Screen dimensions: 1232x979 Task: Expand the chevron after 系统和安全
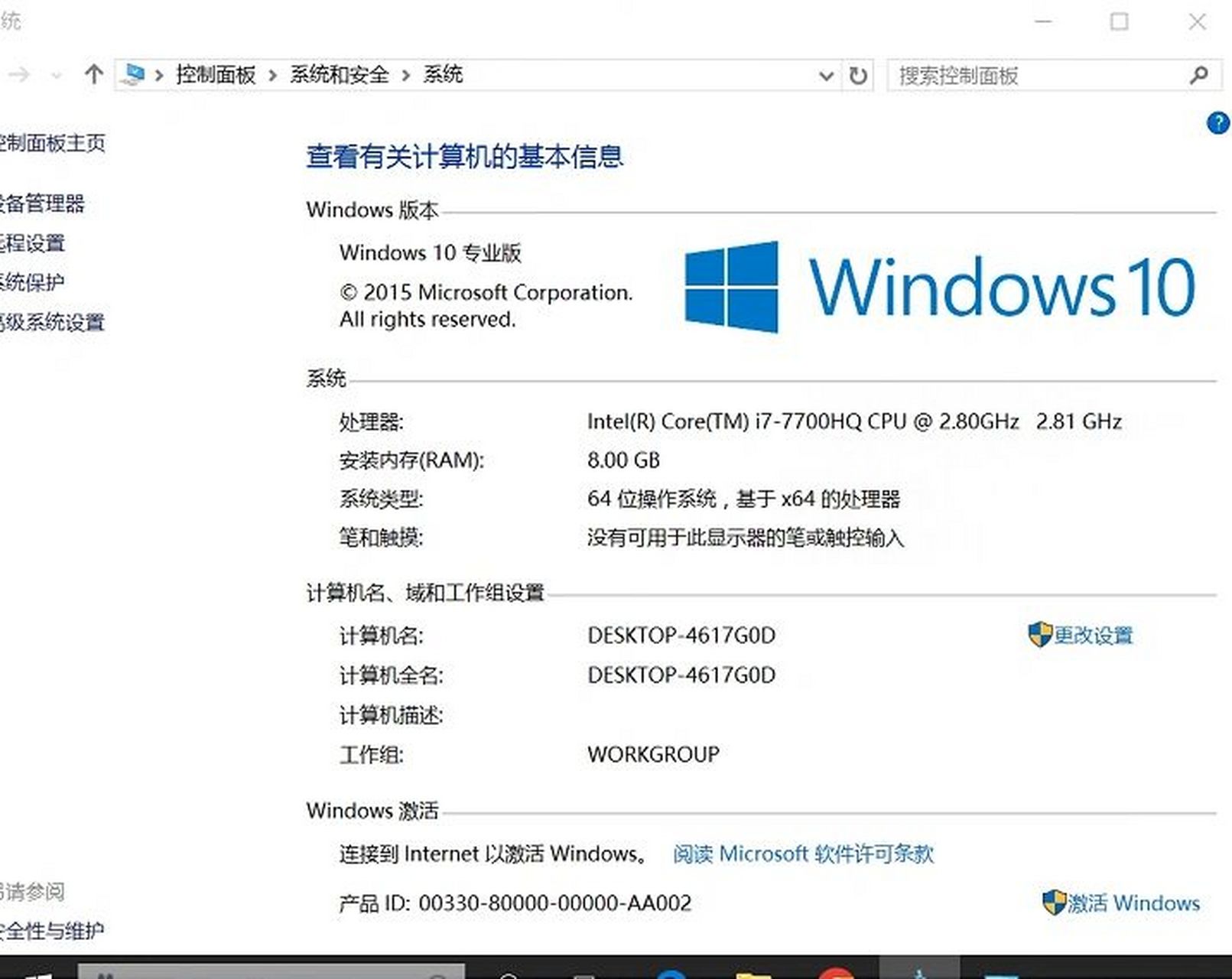click(x=406, y=75)
